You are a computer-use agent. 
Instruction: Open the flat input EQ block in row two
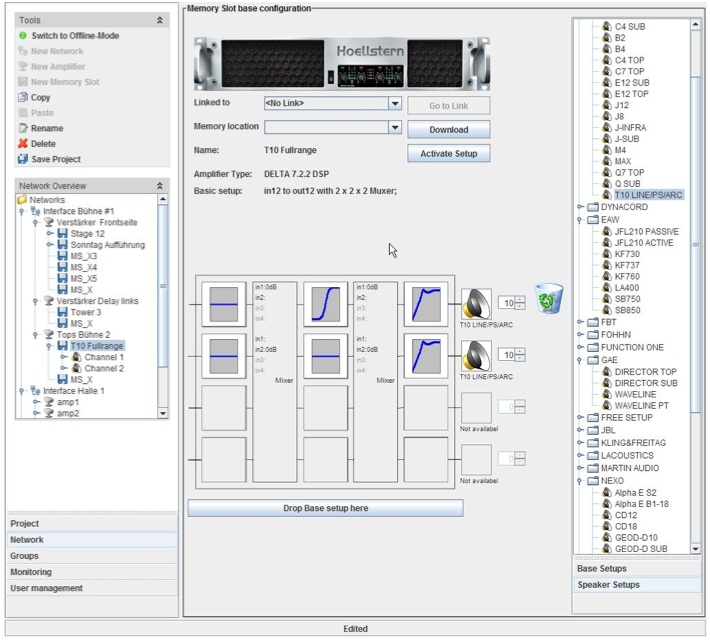(x=224, y=356)
